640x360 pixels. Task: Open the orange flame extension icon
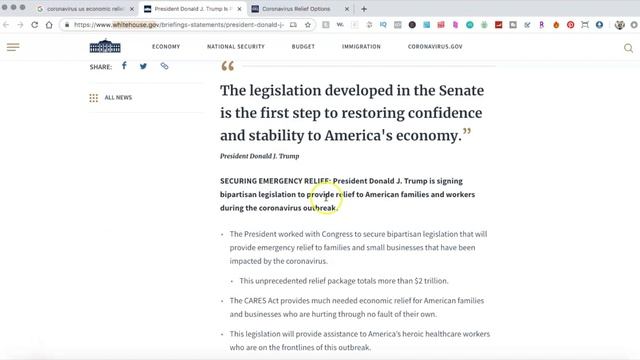click(556, 25)
